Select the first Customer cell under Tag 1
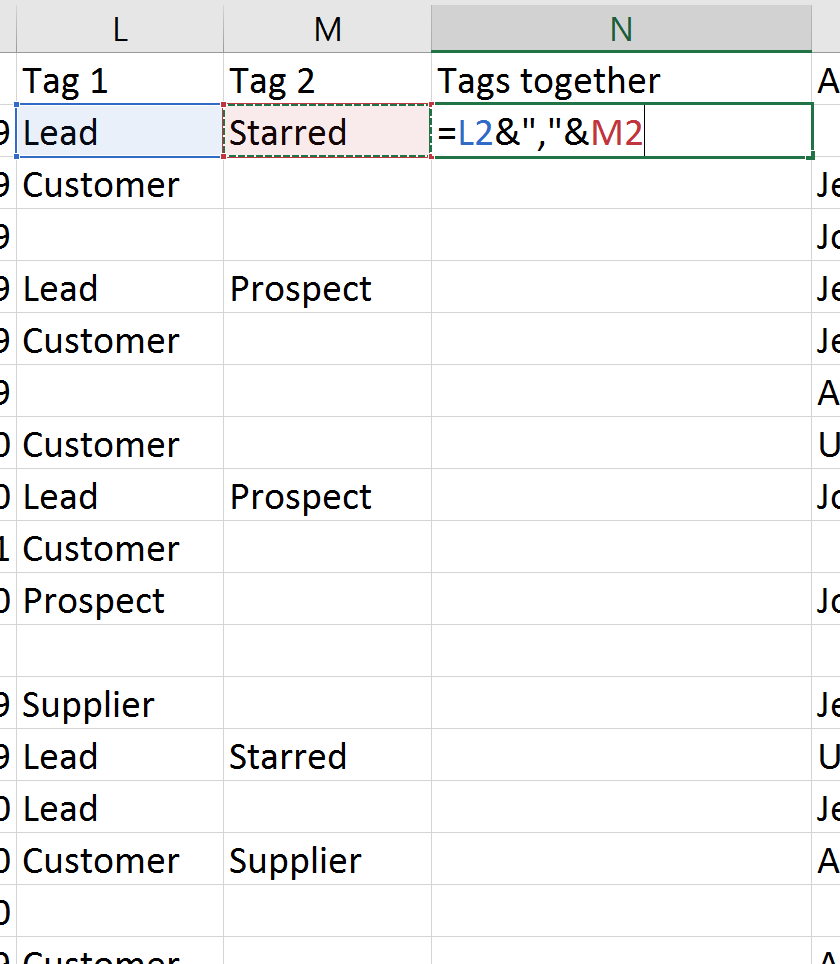Viewport: 840px width, 964px height. point(120,184)
